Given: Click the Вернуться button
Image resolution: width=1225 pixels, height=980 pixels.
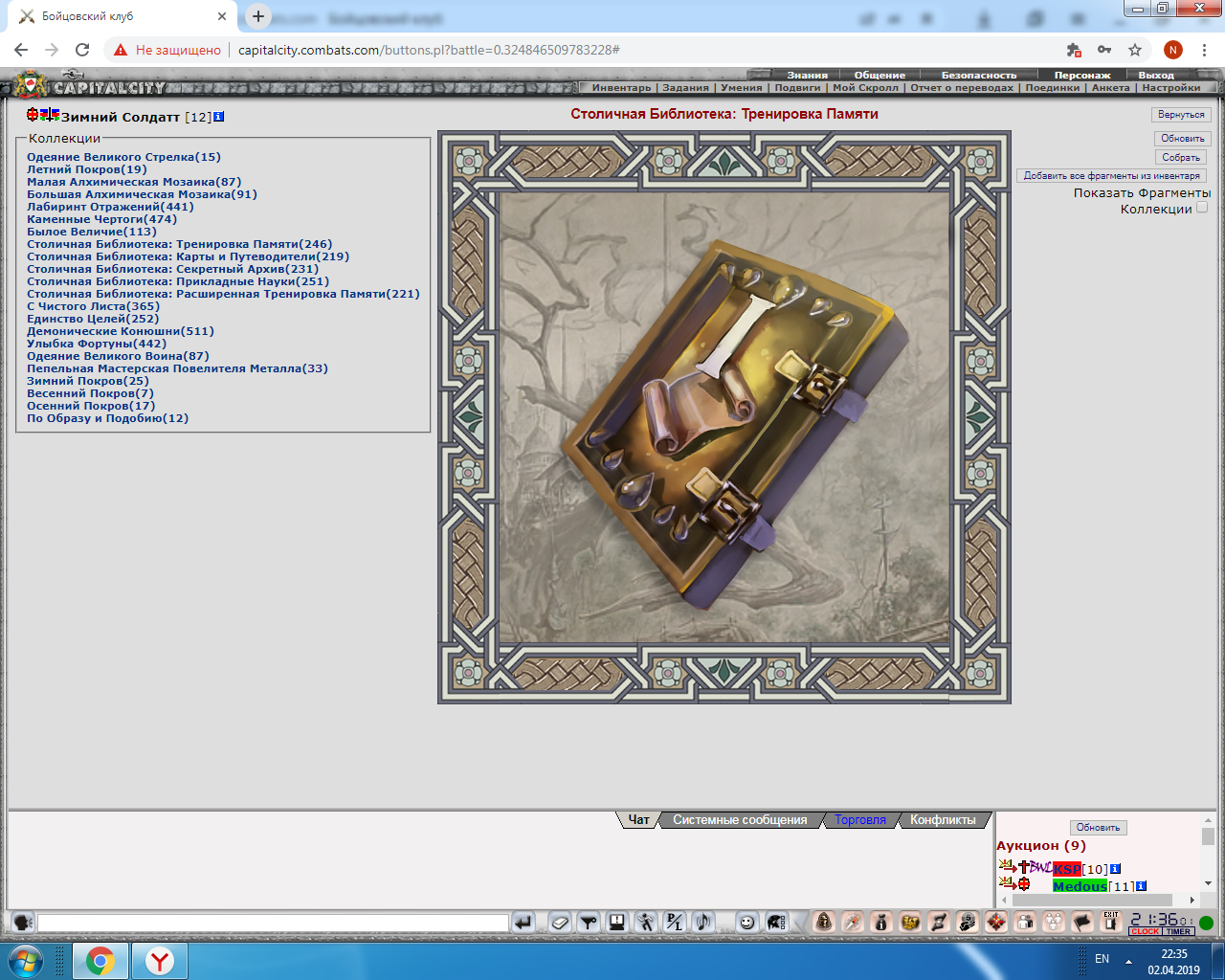Looking at the screenshot, I should [1181, 115].
